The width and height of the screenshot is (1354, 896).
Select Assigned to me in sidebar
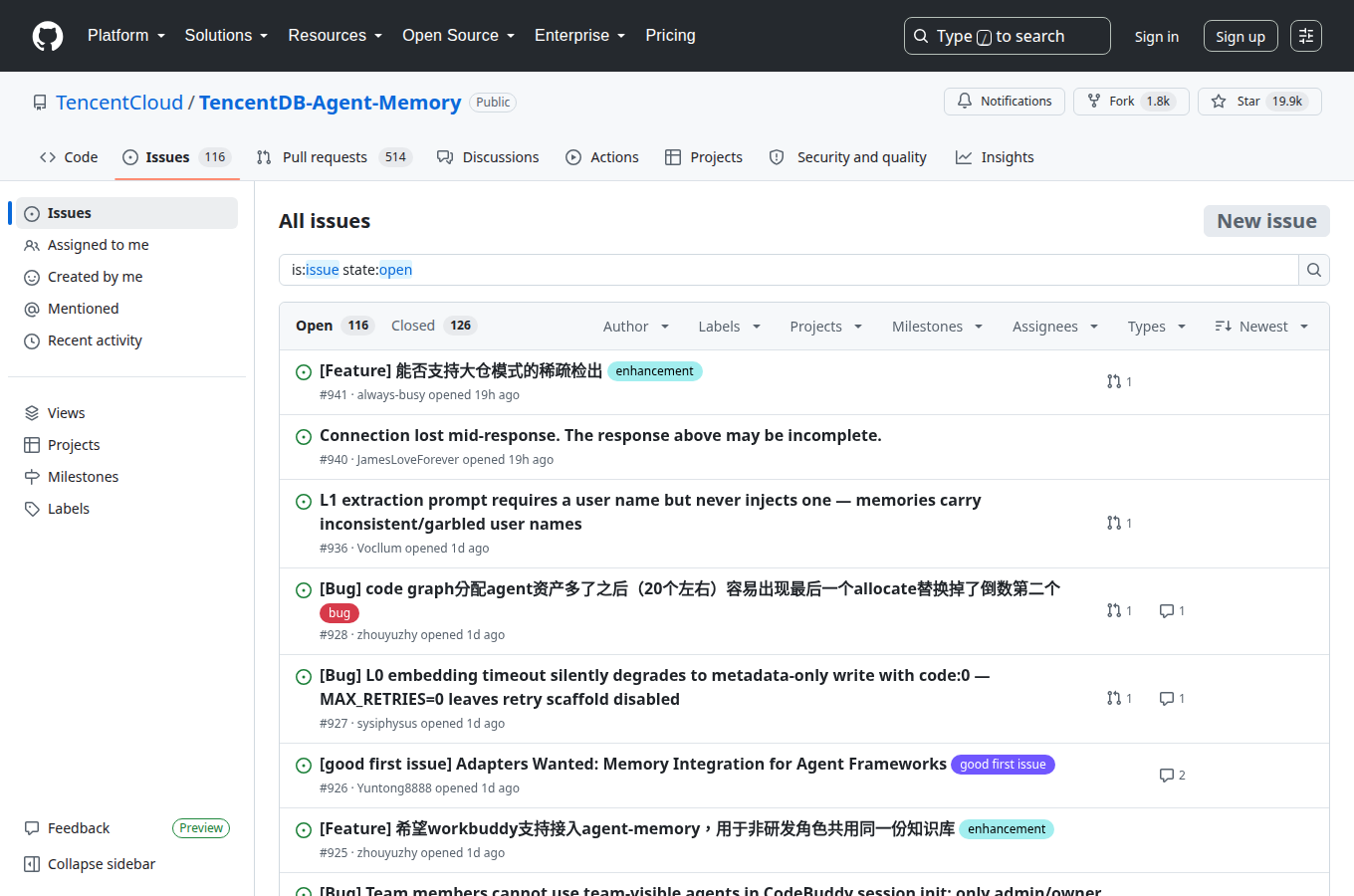126,245
